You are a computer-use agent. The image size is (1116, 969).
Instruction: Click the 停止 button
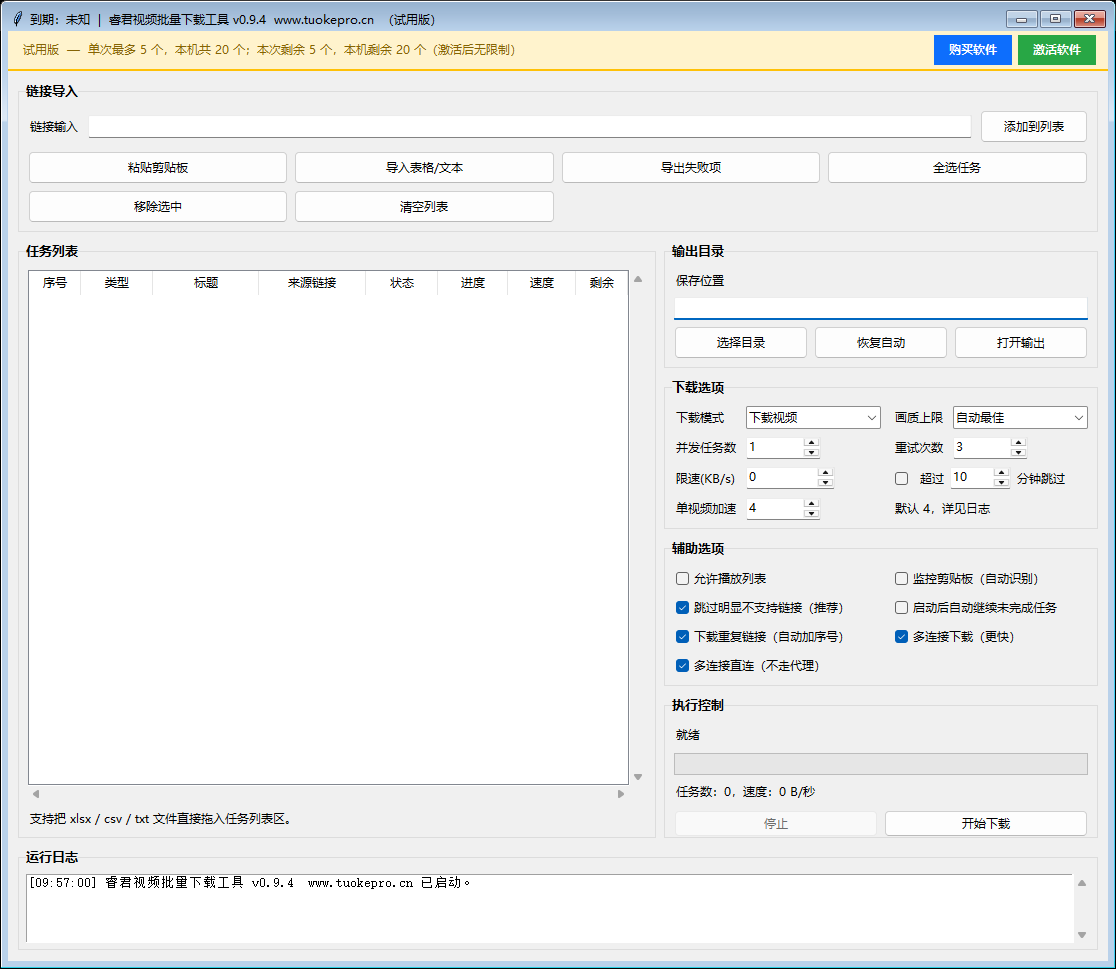(776, 824)
